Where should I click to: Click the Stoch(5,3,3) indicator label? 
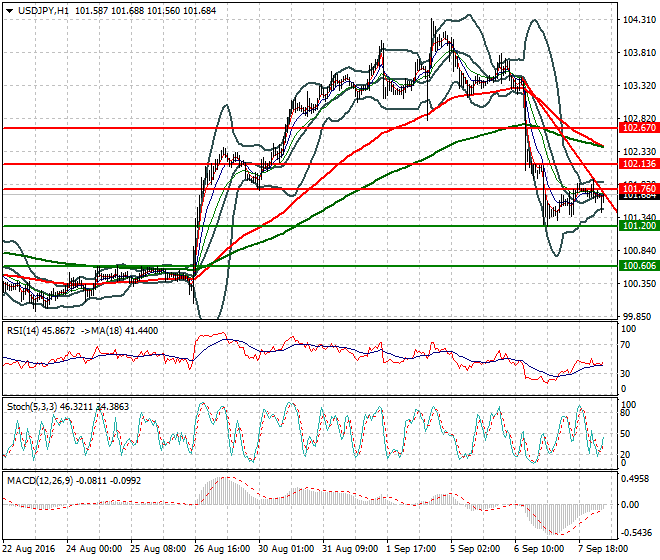[x=68, y=407]
